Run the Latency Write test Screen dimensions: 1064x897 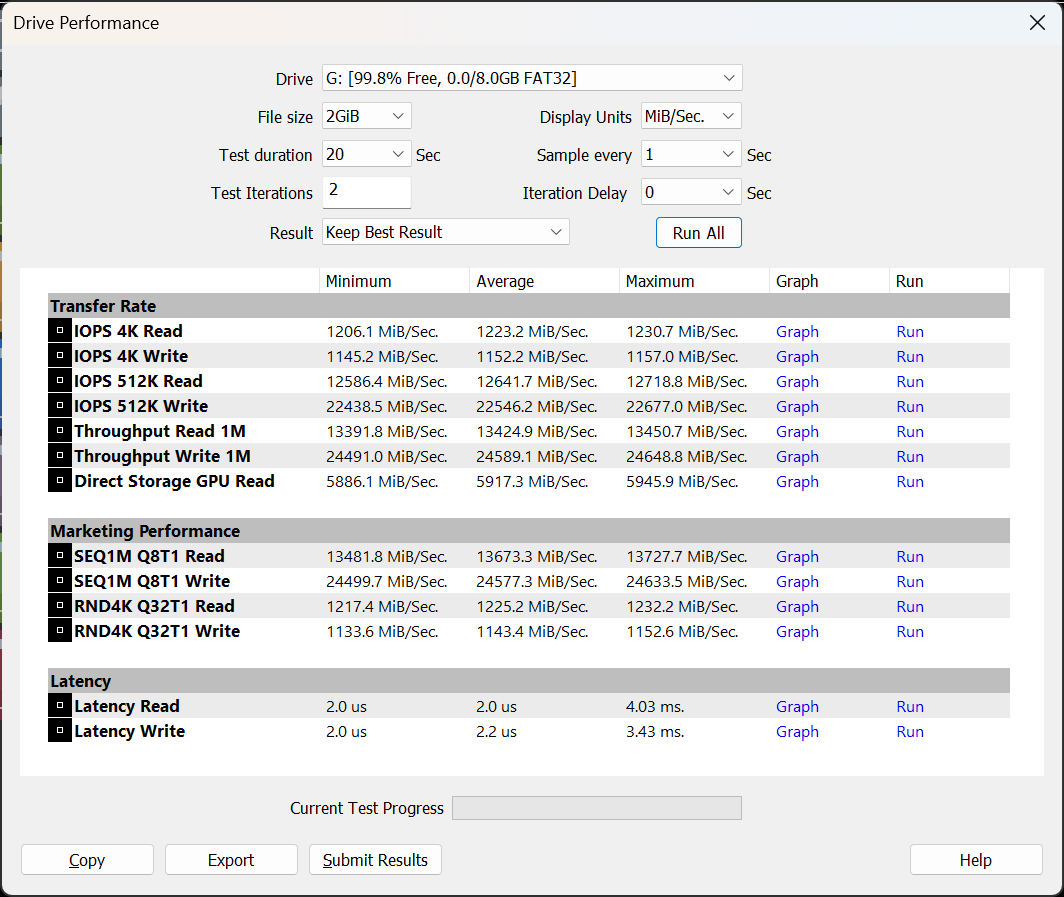910,731
